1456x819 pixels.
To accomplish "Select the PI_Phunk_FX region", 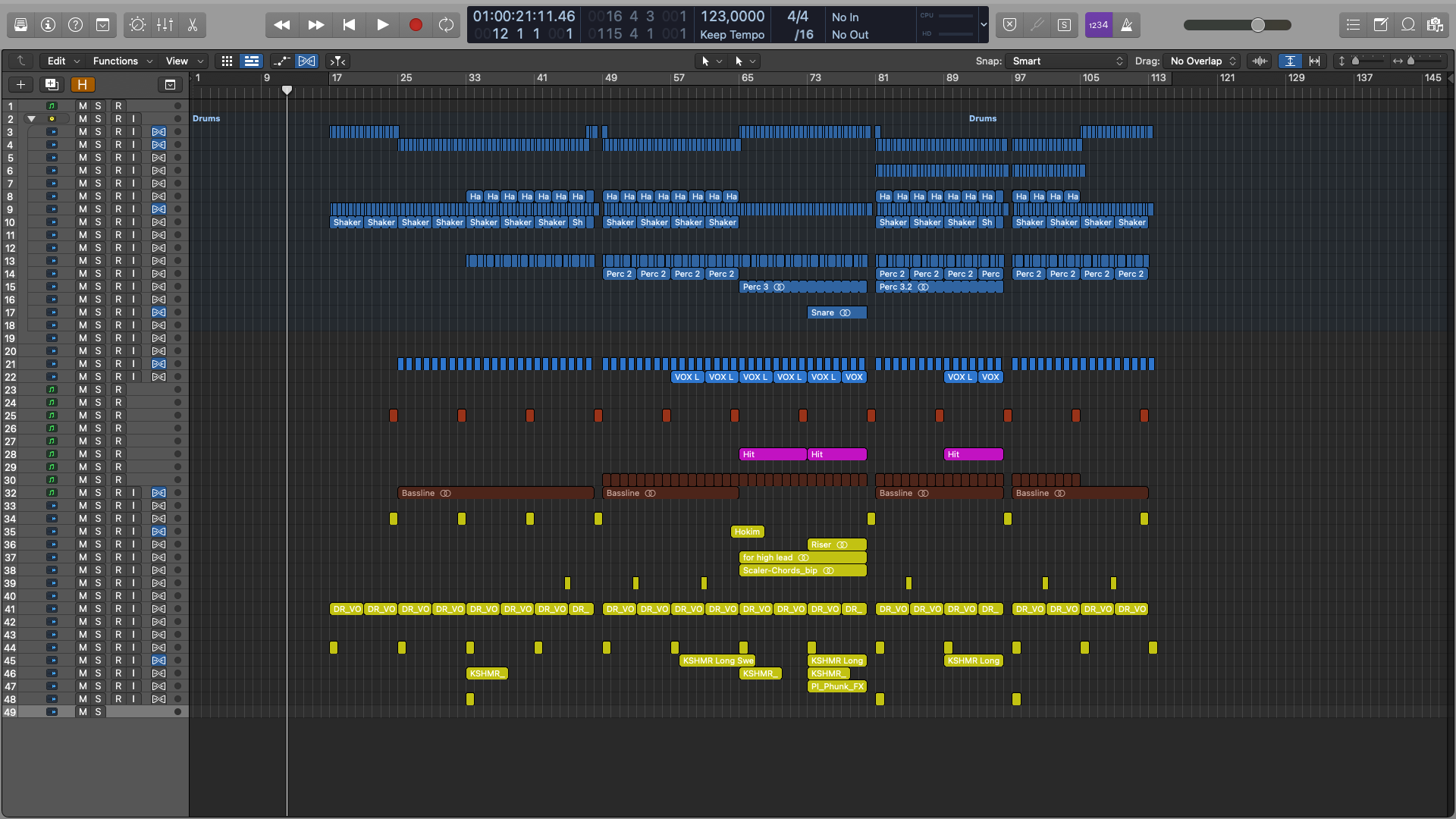I will click(x=837, y=686).
